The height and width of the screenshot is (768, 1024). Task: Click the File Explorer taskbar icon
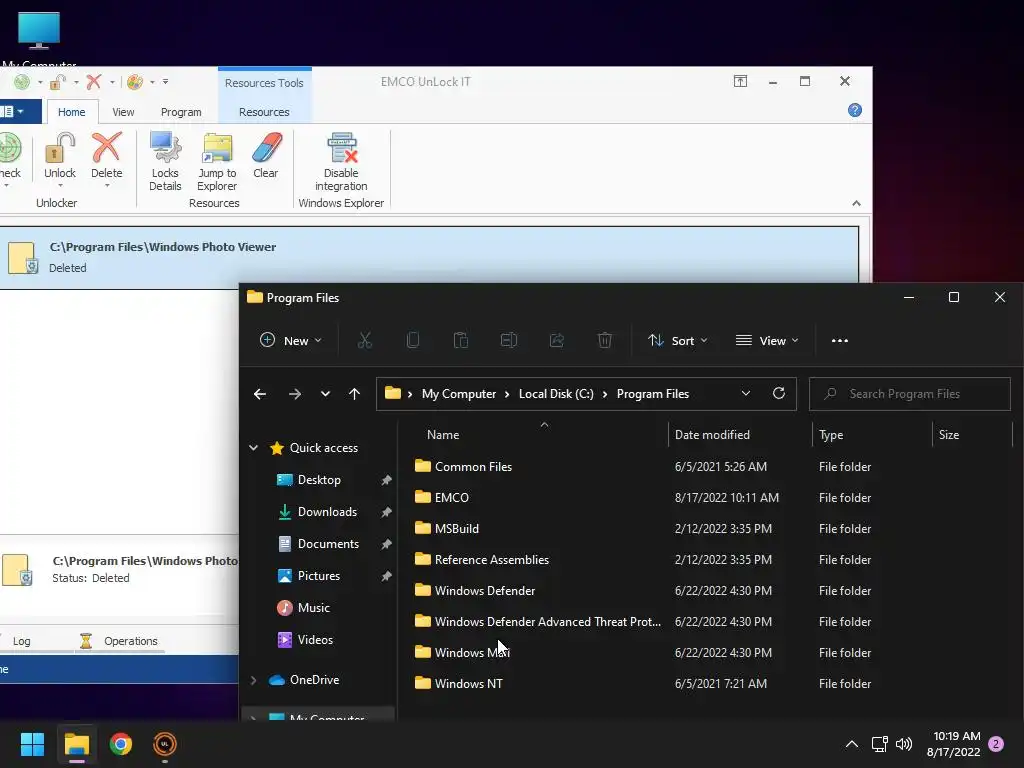click(76, 744)
